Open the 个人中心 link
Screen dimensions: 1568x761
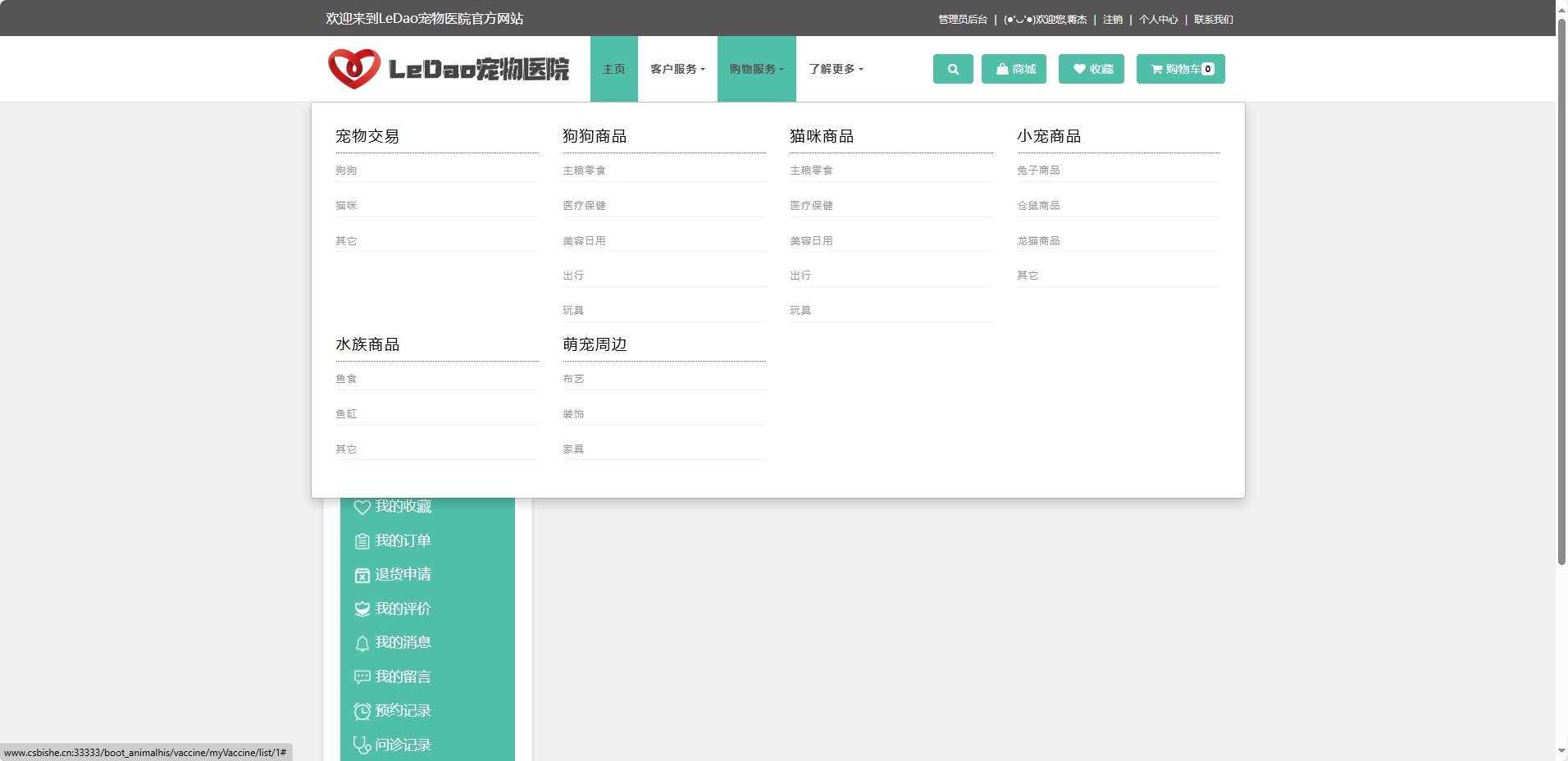pyautogui.click(x=1160, y=18)
